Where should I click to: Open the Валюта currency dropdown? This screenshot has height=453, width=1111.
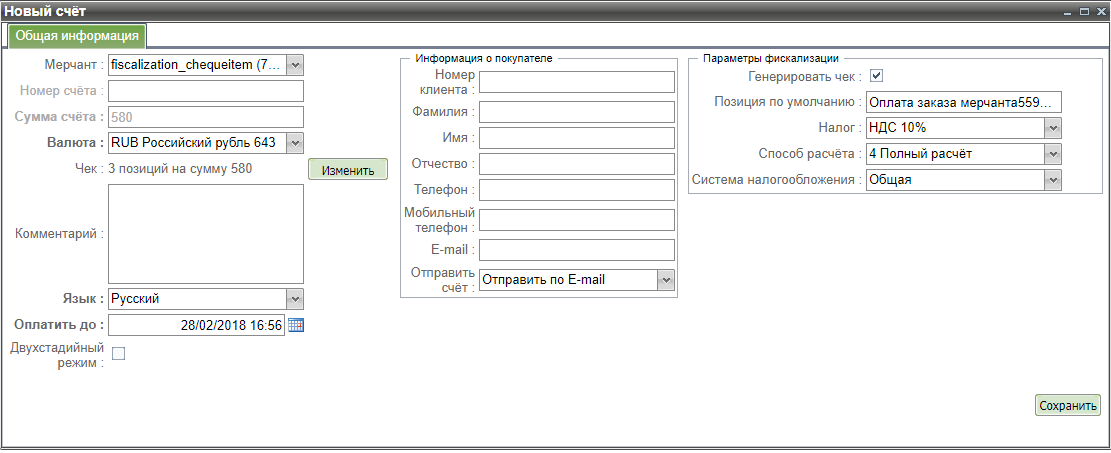pyautogui.click(x=294, y=143)
